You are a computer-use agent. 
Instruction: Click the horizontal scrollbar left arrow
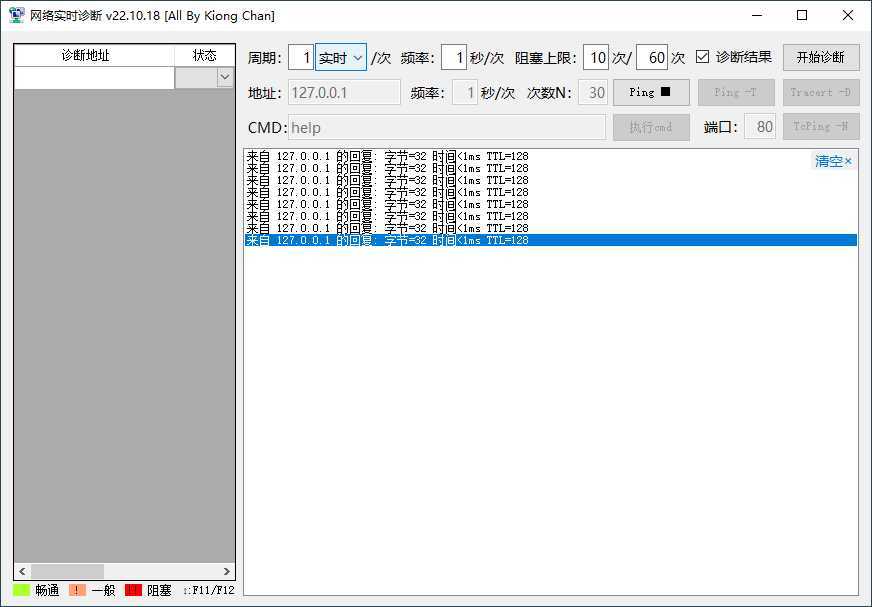point(22,571)
